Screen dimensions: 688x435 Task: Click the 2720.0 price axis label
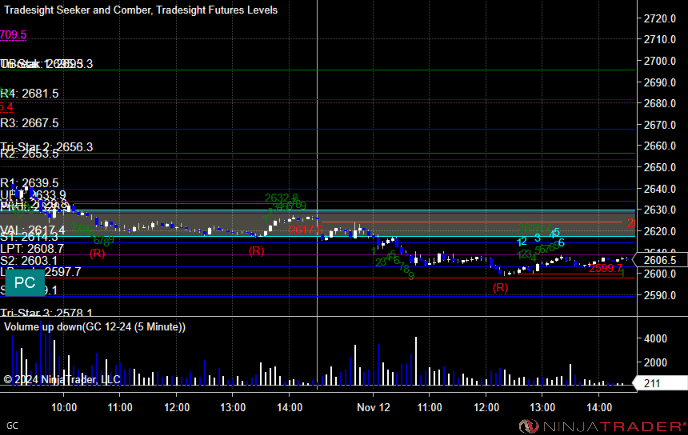[x=659, y=18]
